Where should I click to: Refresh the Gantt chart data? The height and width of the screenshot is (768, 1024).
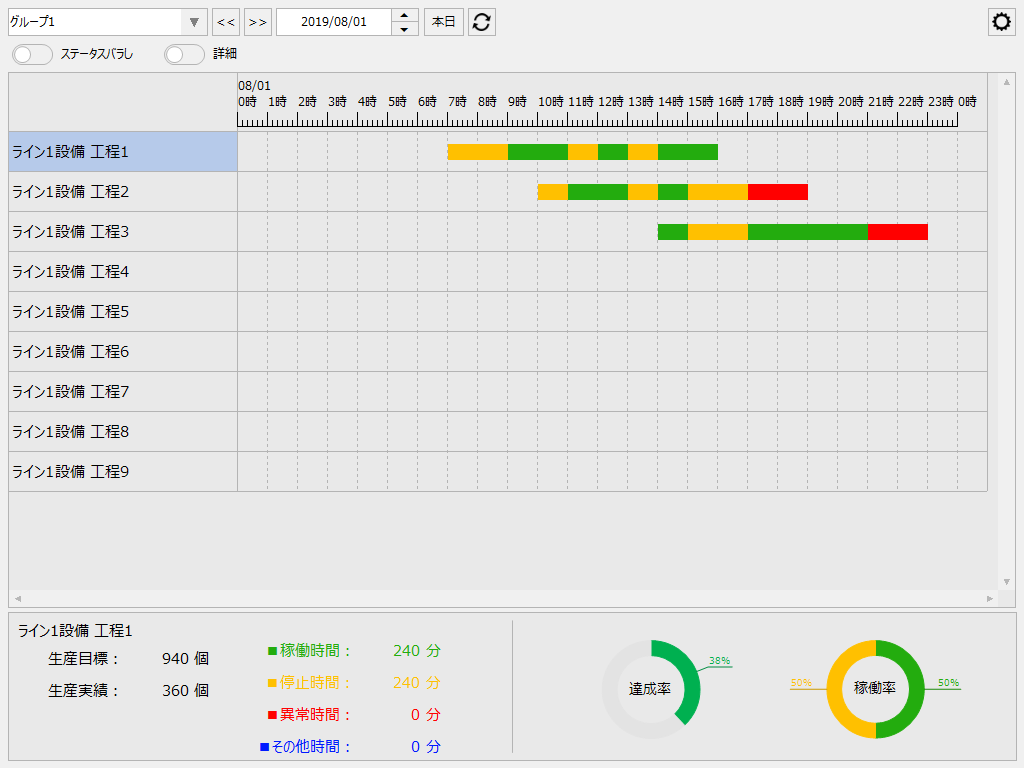coord(481,21)
